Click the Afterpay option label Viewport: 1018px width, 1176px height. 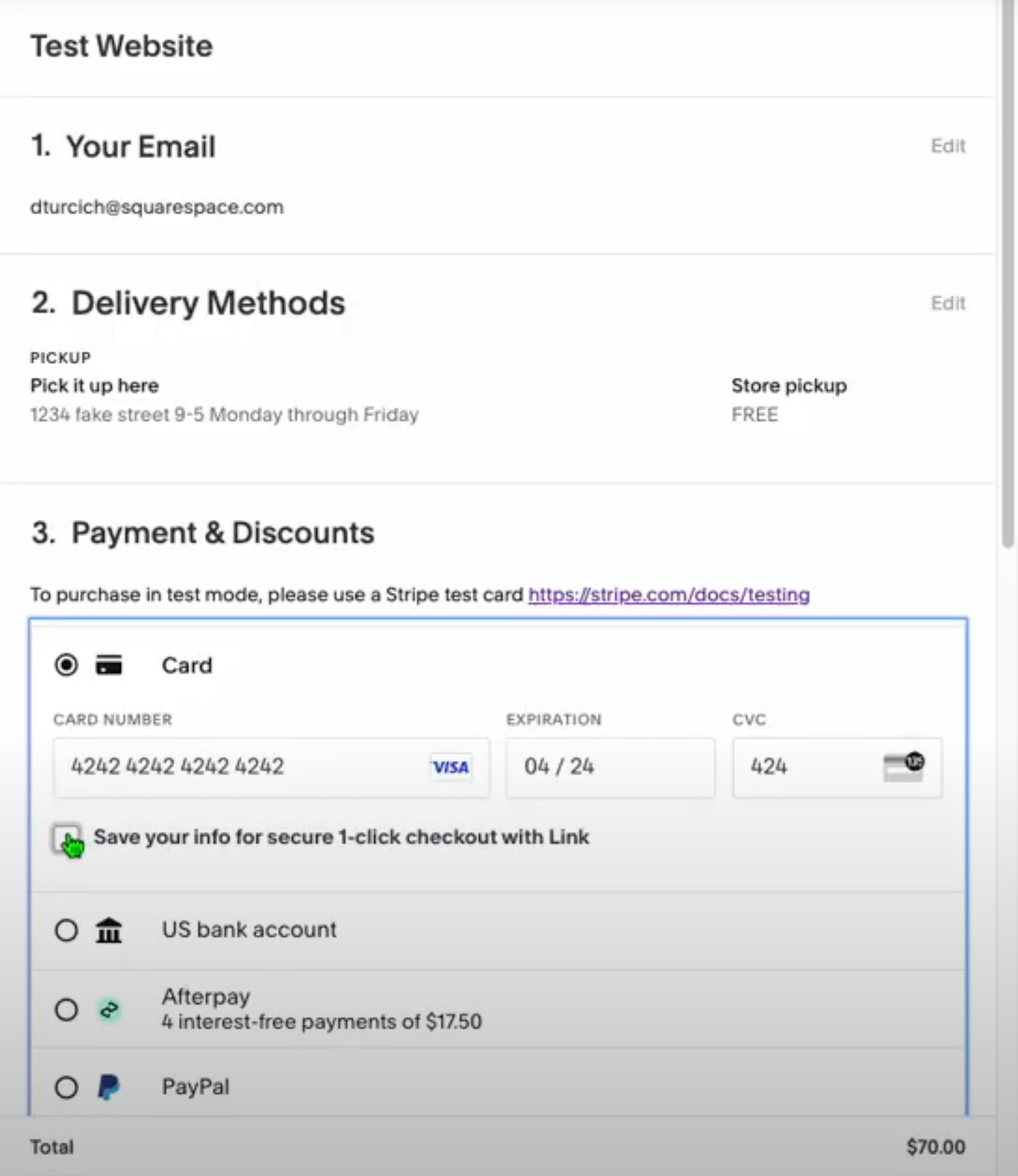point(206,997)
